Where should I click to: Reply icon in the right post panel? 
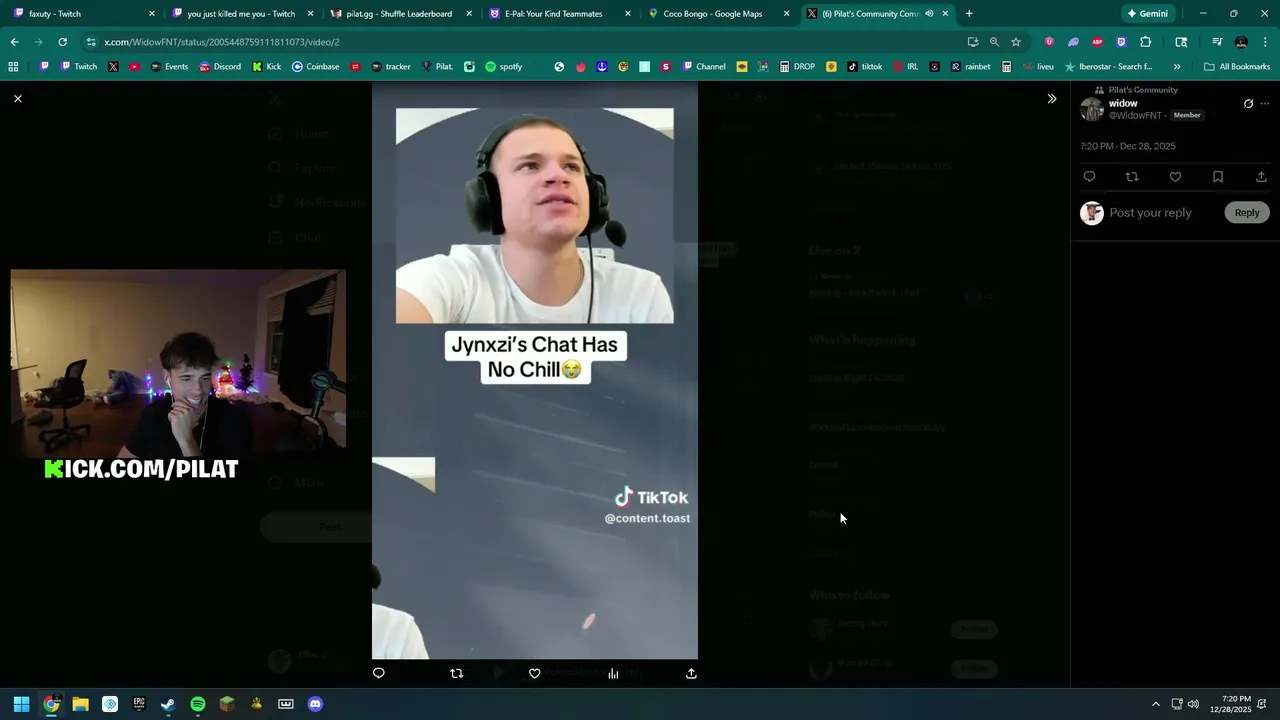[1089, 177]
